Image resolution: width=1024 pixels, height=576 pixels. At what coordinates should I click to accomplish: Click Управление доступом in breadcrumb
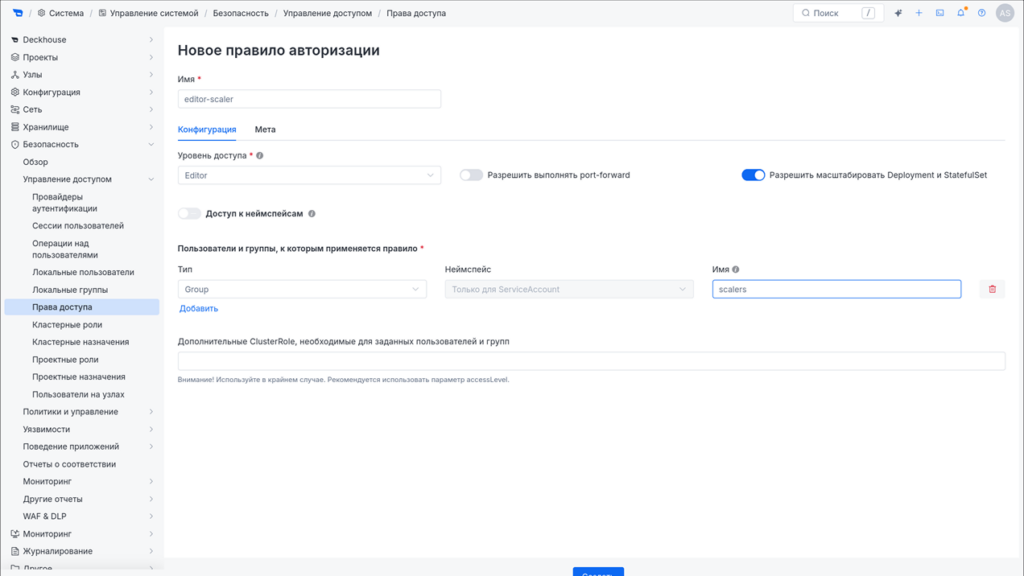327,13
